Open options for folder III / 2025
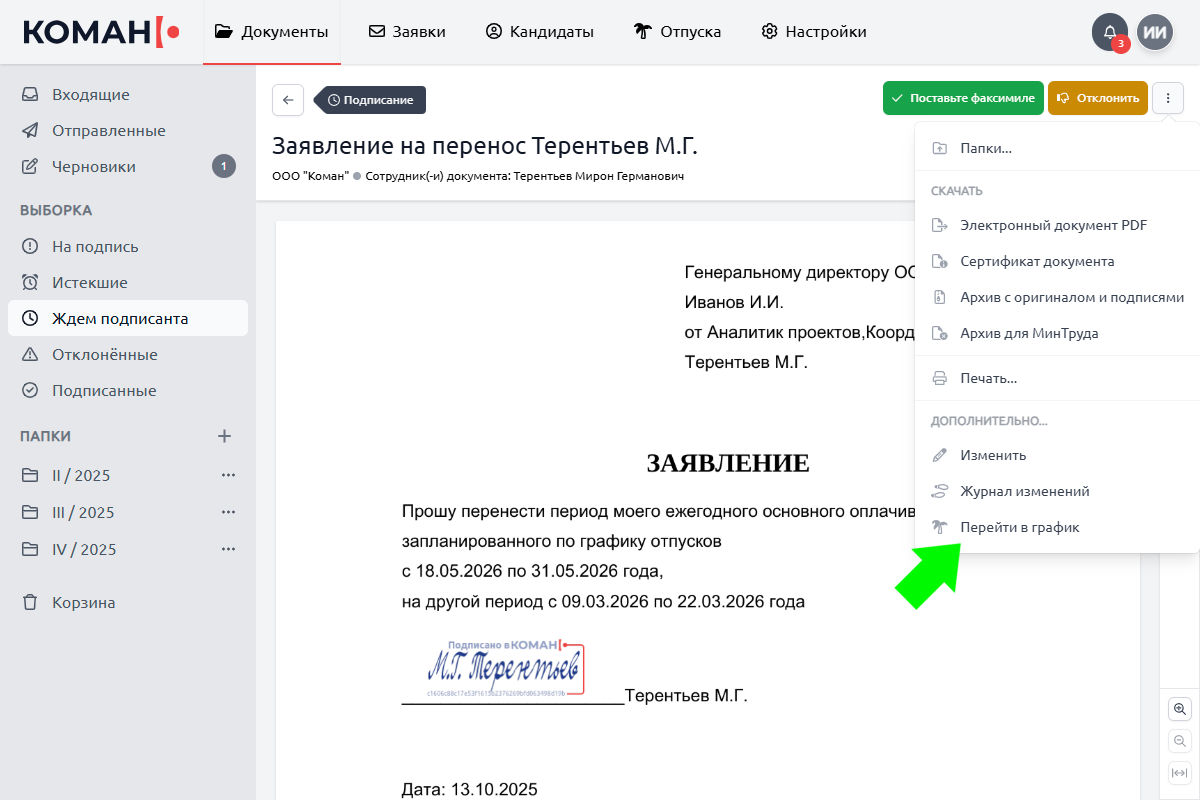The image size is (1200, 800). coord(228,512)
